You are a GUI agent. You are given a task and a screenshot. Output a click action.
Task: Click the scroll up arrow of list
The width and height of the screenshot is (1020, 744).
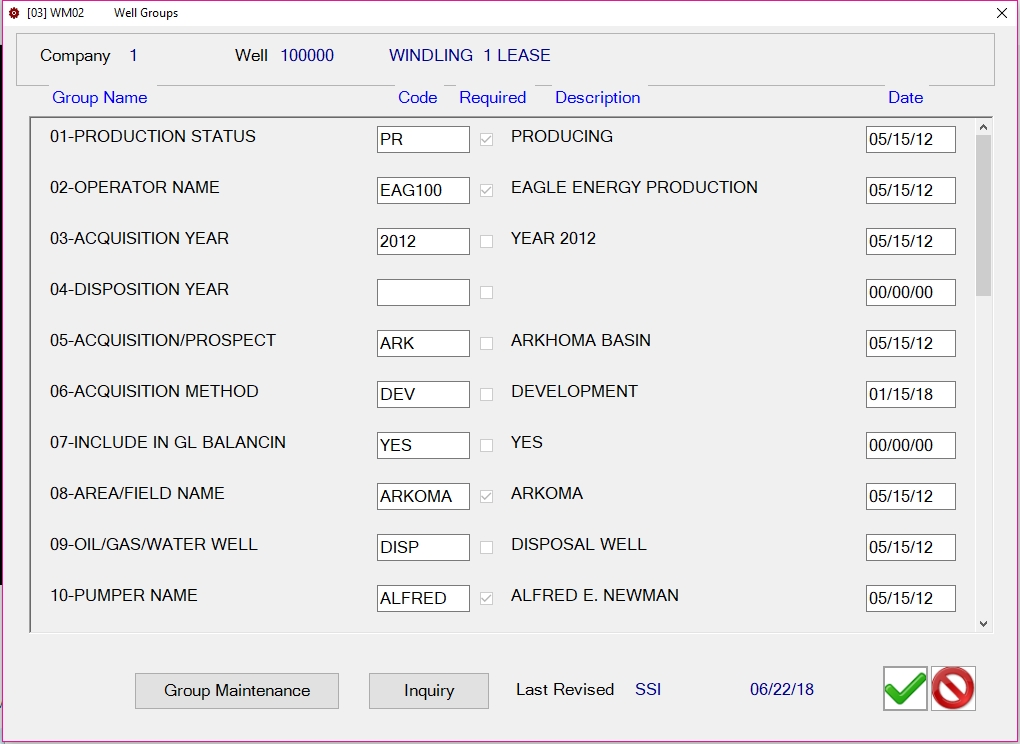coord(983,127)
